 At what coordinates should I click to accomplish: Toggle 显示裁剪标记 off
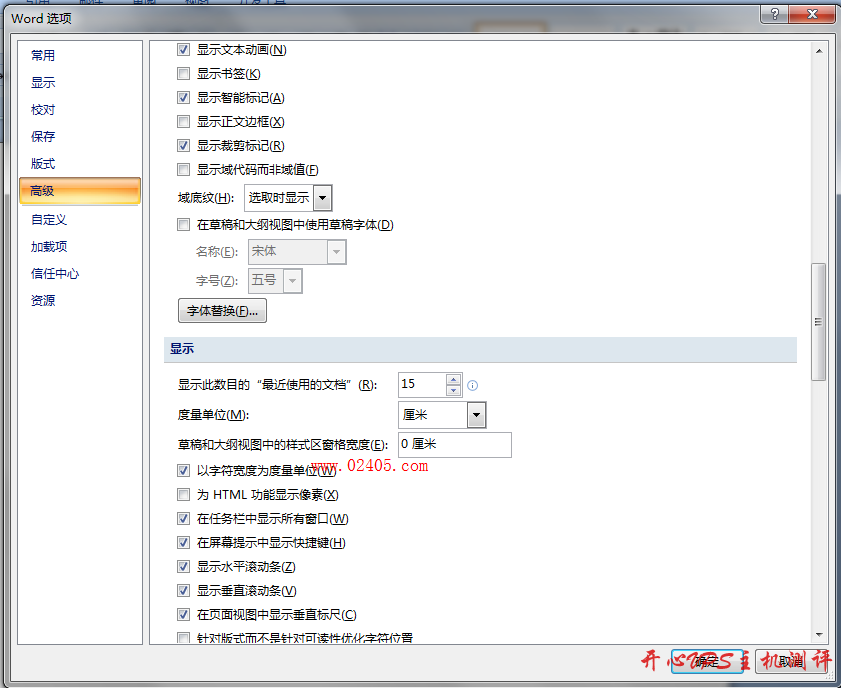[183, 145]
